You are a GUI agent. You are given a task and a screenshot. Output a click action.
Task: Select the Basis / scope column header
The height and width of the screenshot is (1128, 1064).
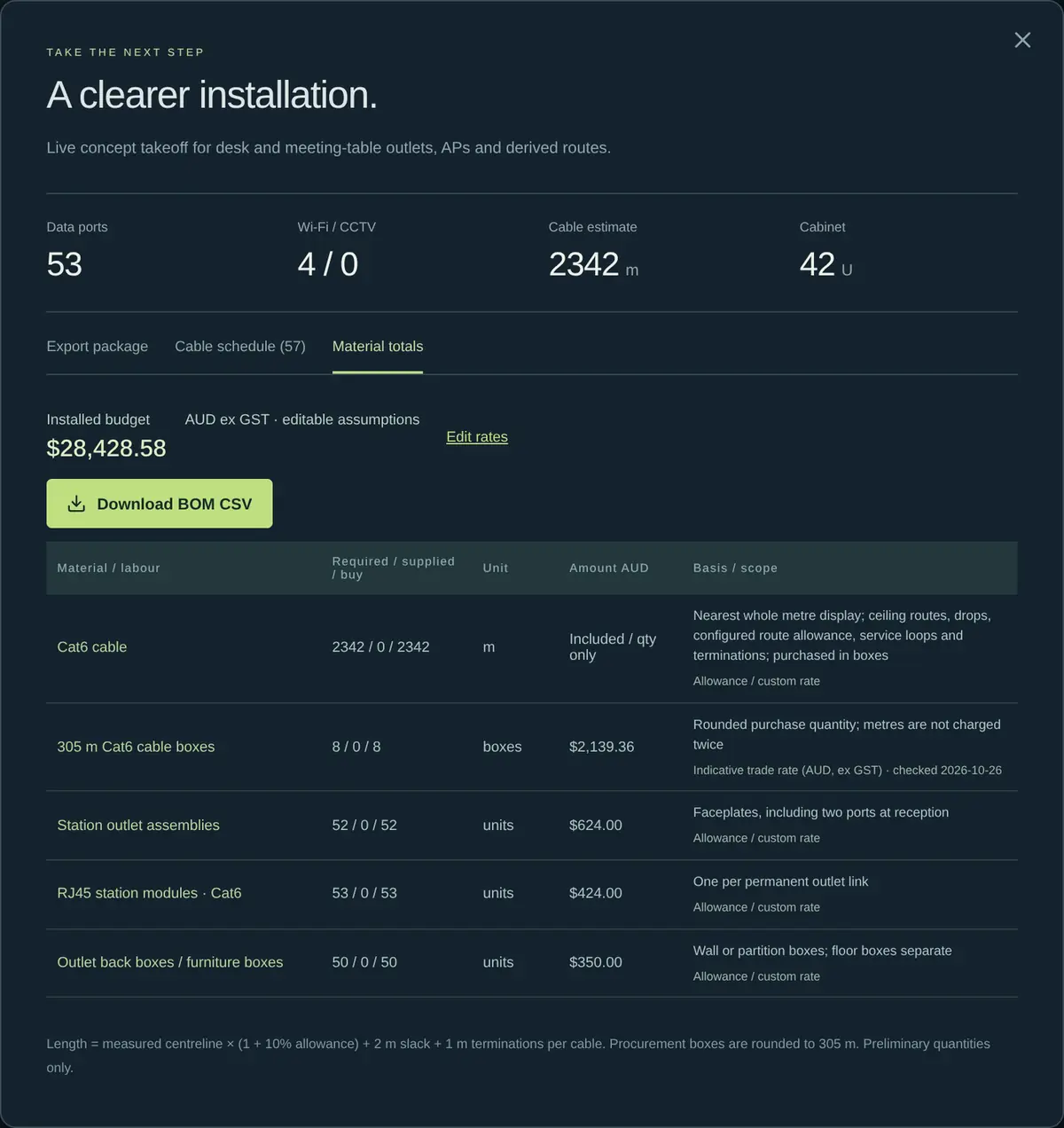click(x=735, y=568)
